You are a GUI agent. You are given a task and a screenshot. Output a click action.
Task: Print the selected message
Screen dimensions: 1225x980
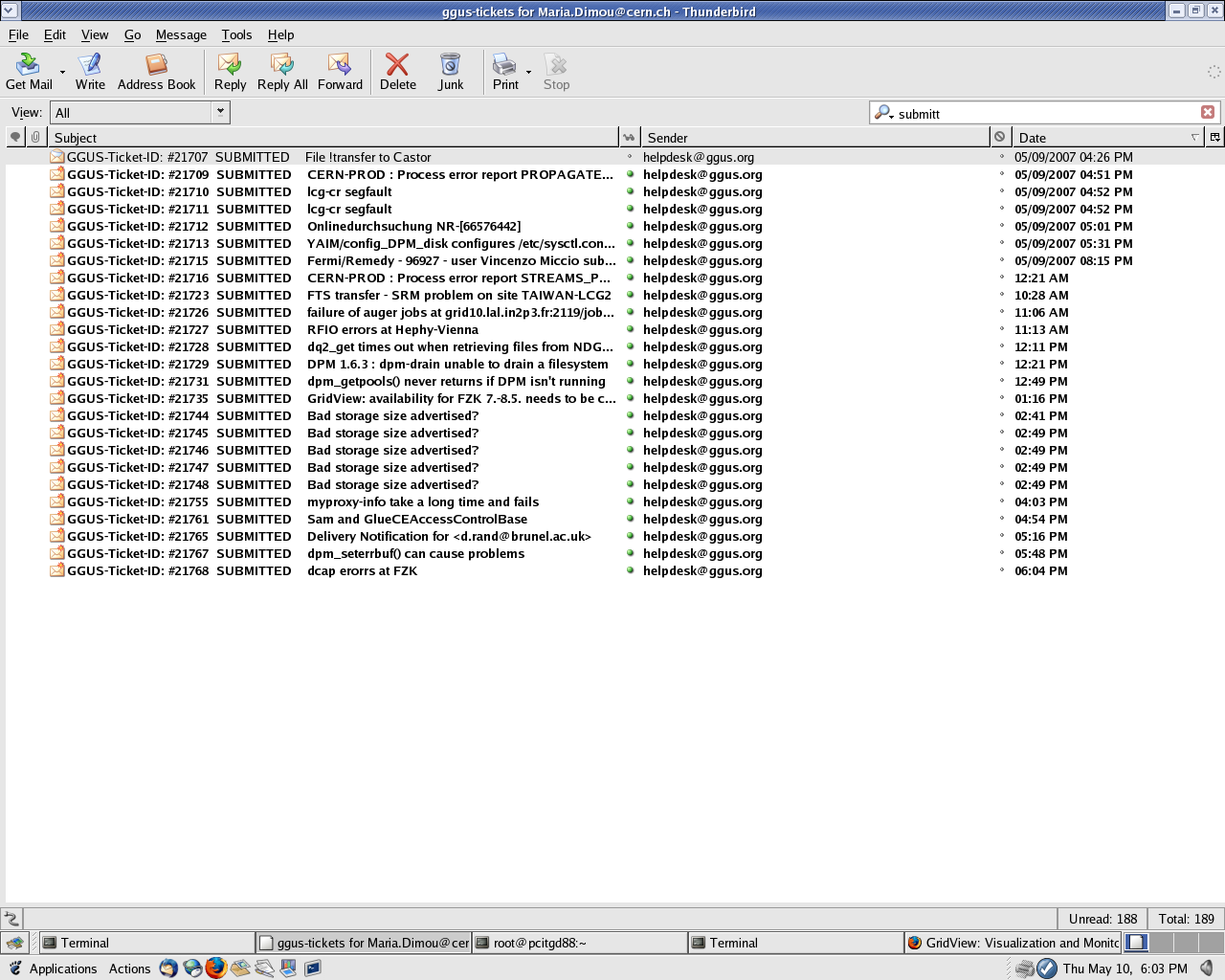click(x=504, y=72)
